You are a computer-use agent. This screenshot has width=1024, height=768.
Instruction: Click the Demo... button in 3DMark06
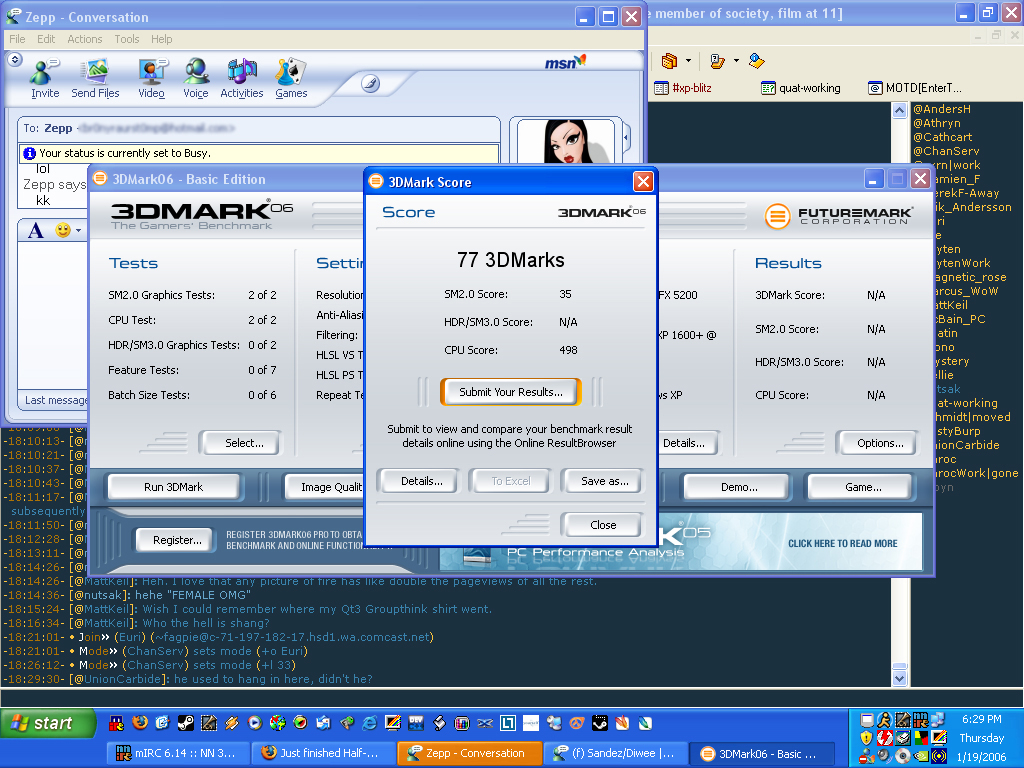tap(739, 487)
